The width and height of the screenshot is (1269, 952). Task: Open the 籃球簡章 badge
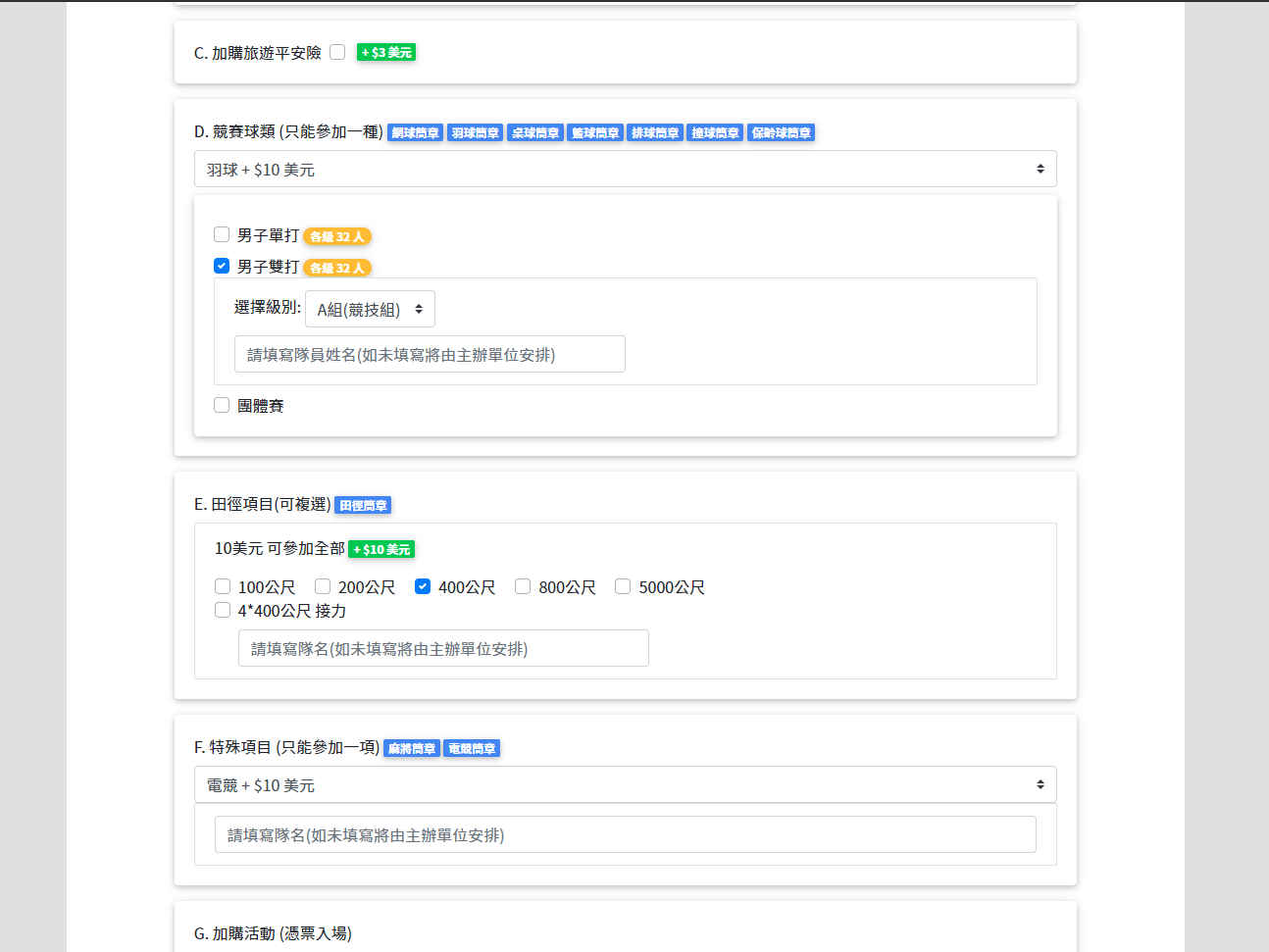point(594,132)
